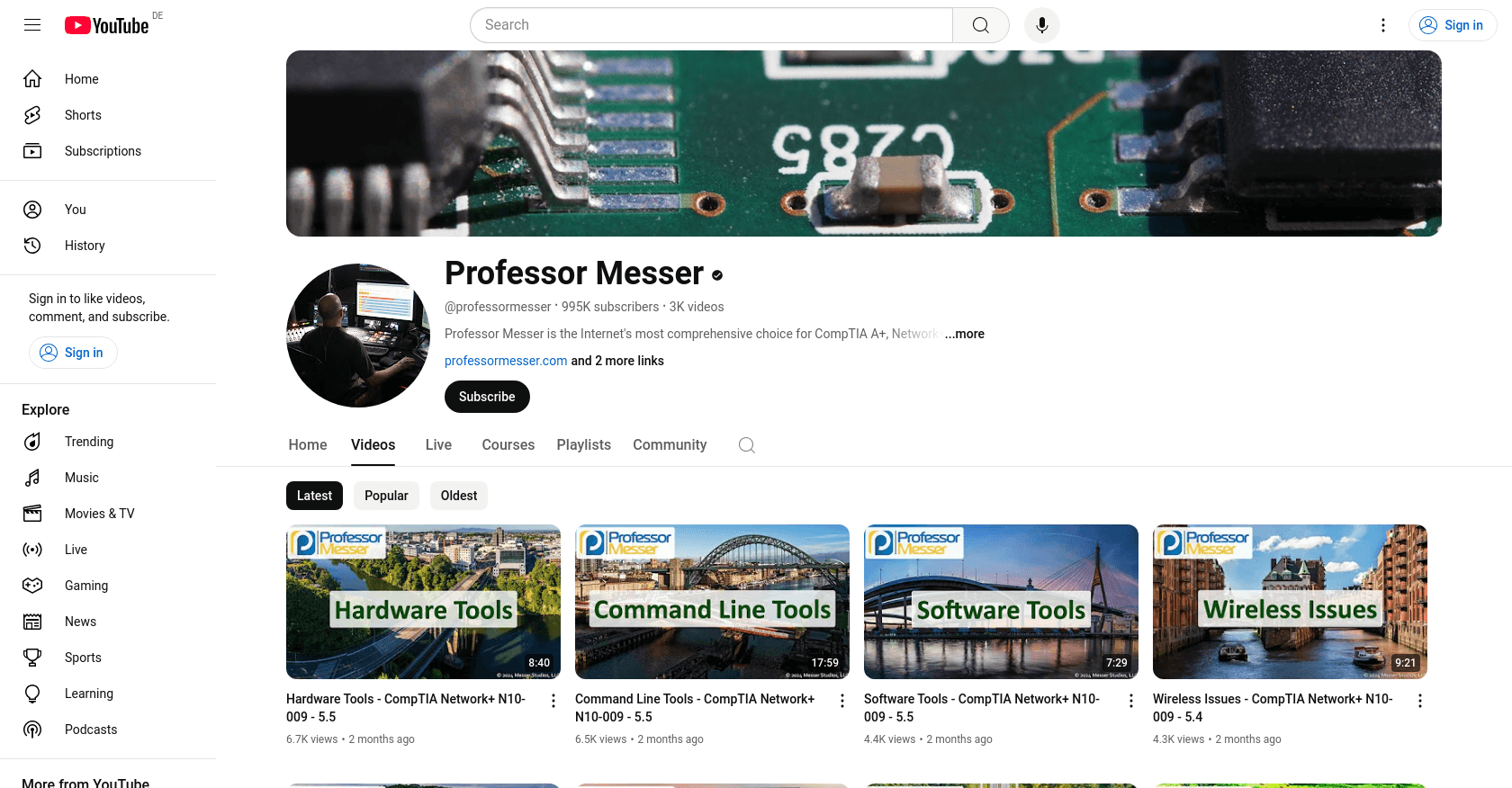Image resolution: width=1512 pixels, height=788 pixels.
Task: Open the hamburger guide menu
Action: (x=32, y=25)
